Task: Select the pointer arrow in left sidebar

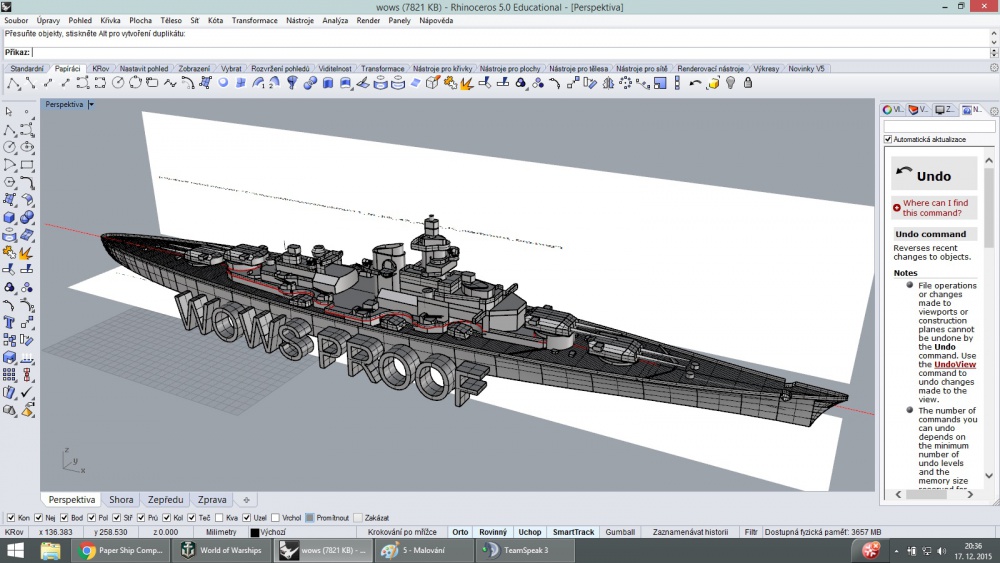Action: [9, 112]
